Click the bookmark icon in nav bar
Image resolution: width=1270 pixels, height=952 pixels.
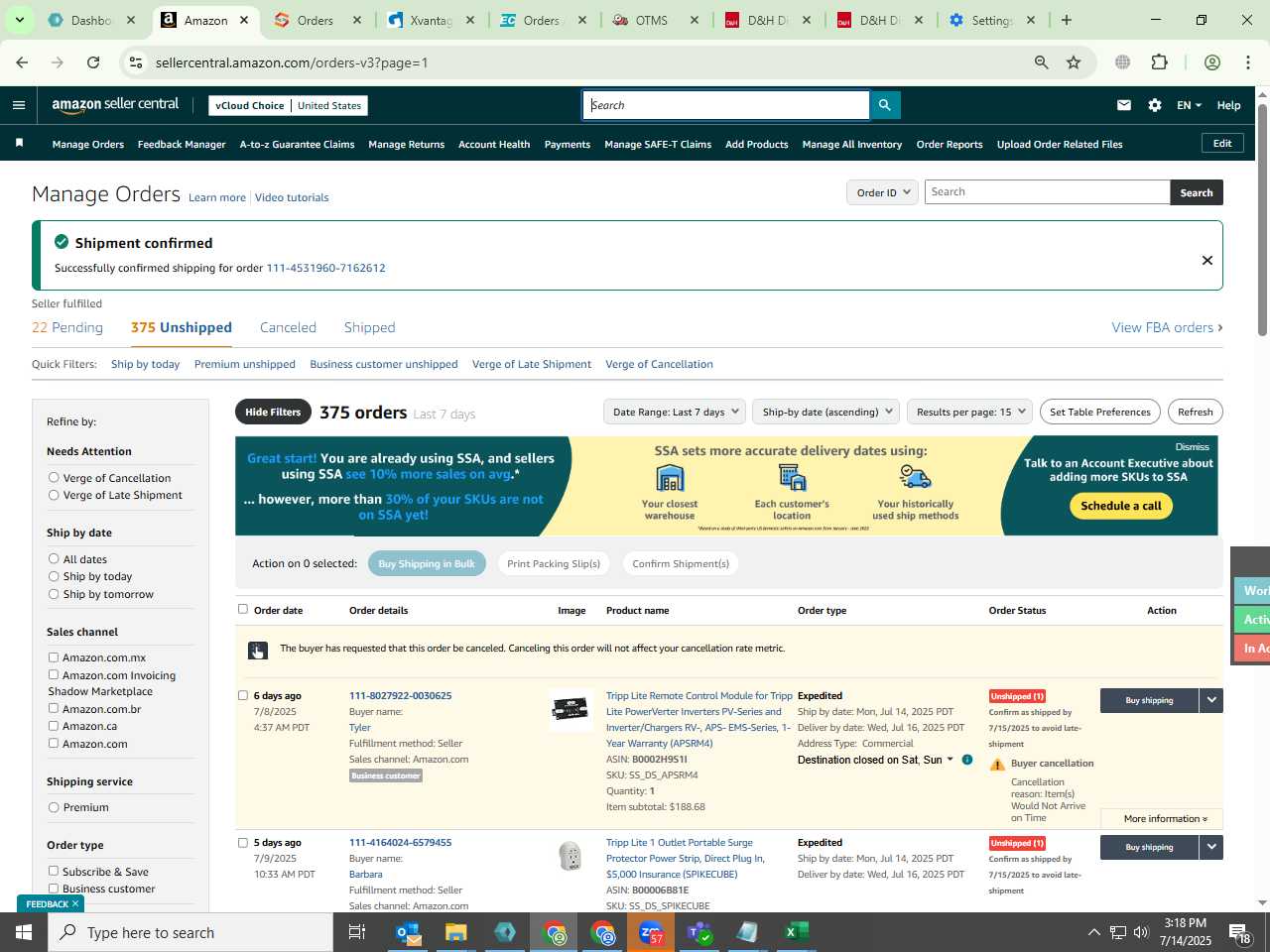pyautogui.click(x=19, y=144)
